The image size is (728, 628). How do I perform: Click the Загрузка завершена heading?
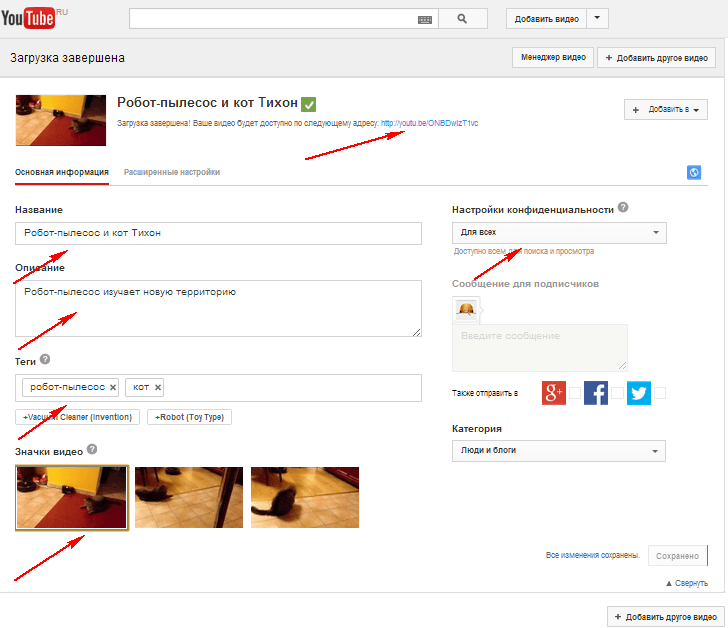[x=67, y=58]
